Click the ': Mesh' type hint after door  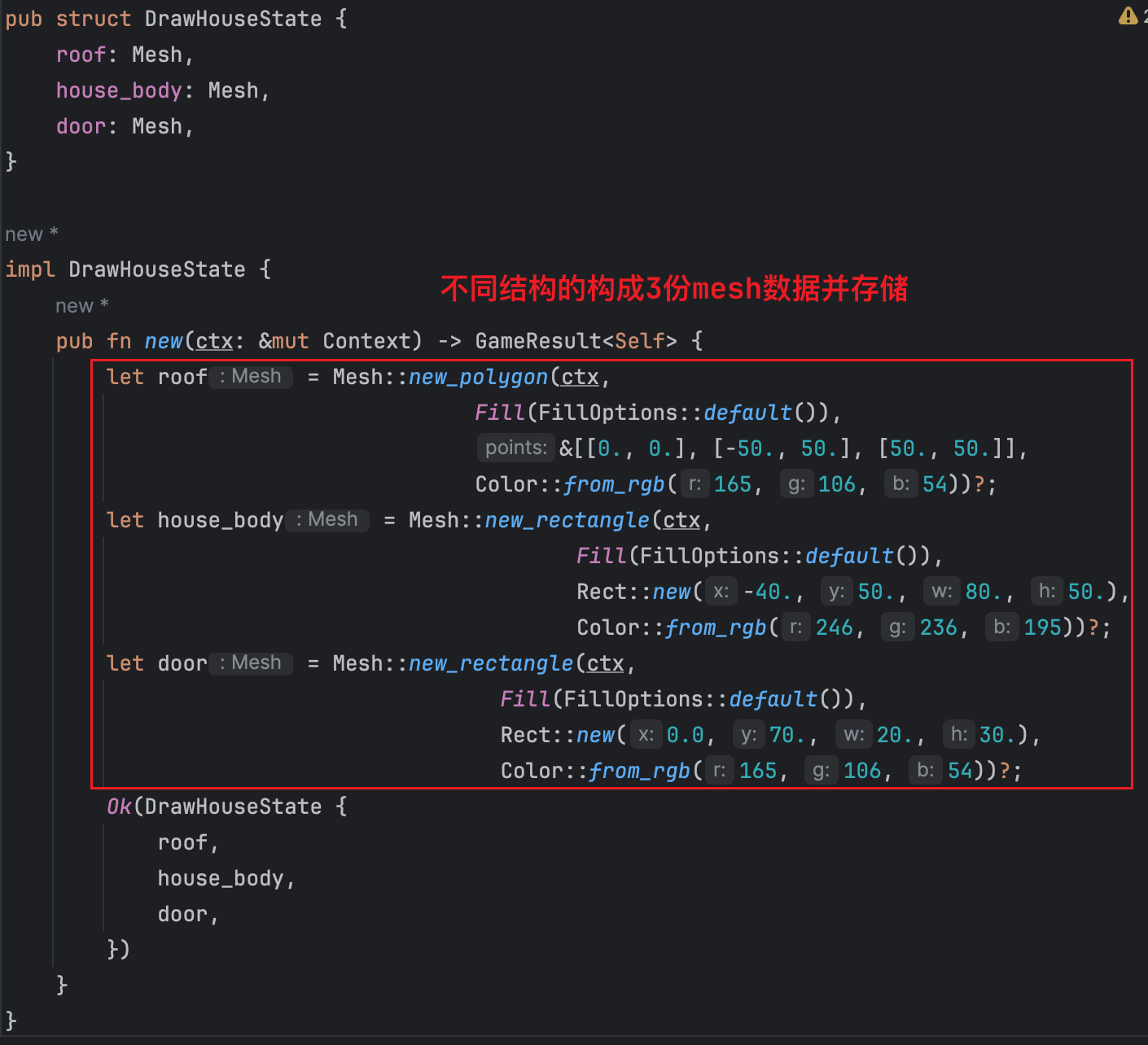251,663
